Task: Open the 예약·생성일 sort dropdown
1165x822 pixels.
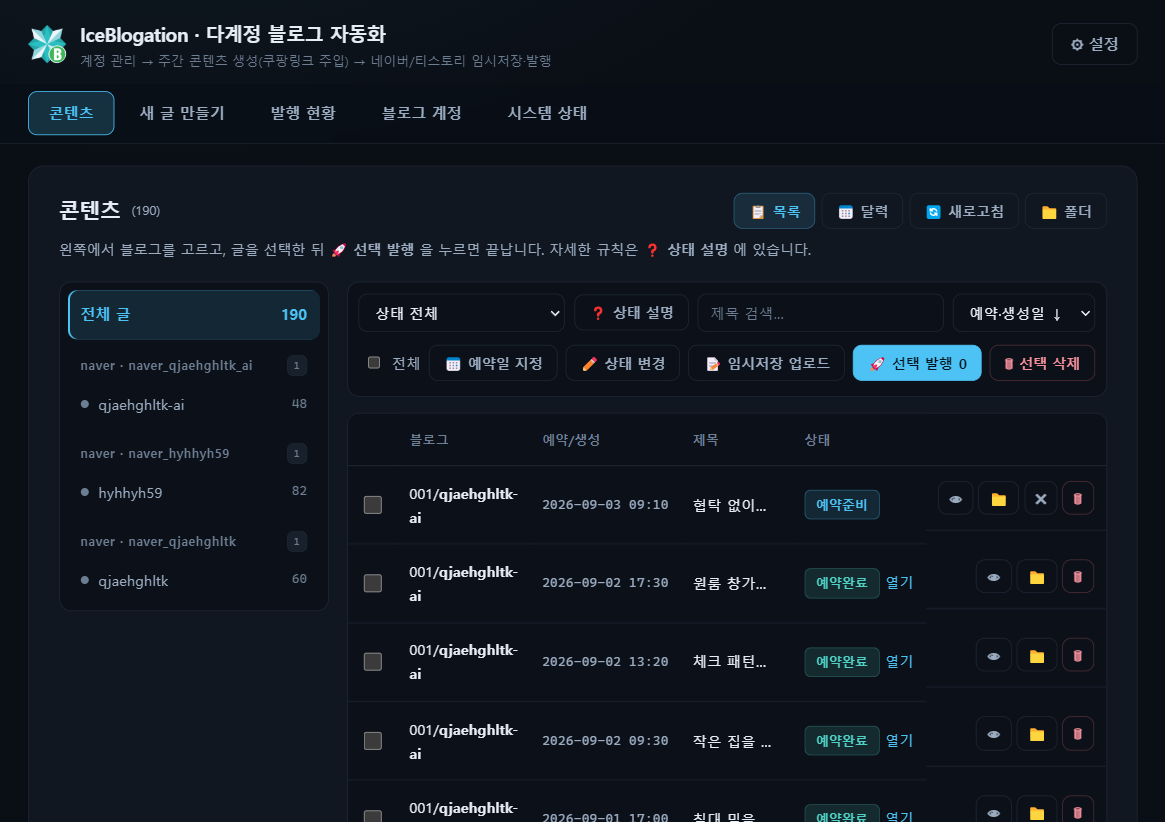Action: tap(1024, 313)
